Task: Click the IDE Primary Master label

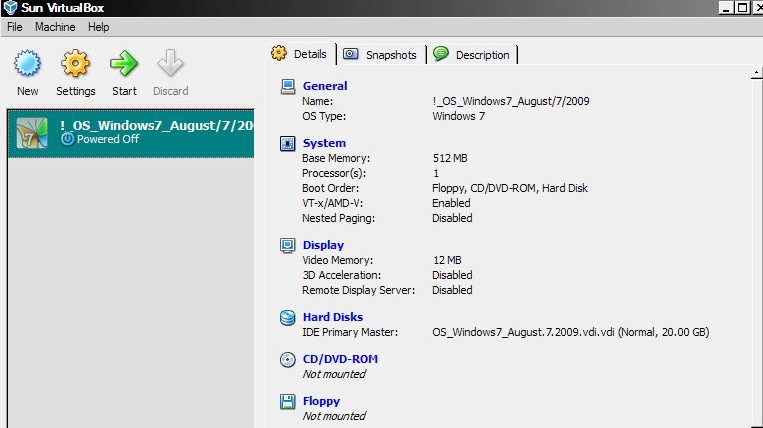Action: 350,332
